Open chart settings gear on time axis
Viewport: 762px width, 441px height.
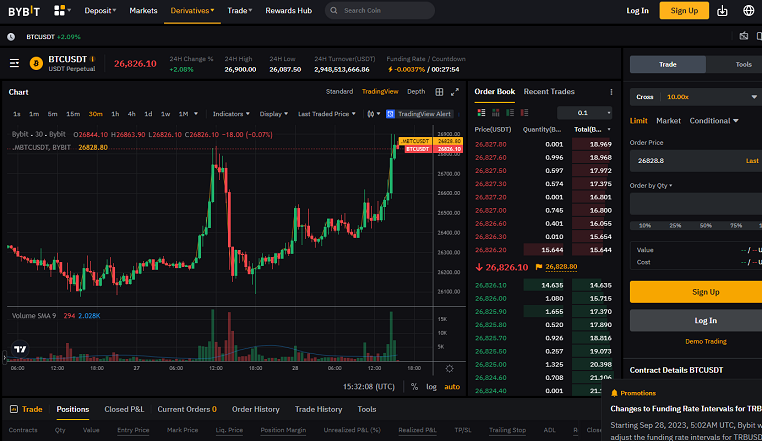(x=450, y=369)
